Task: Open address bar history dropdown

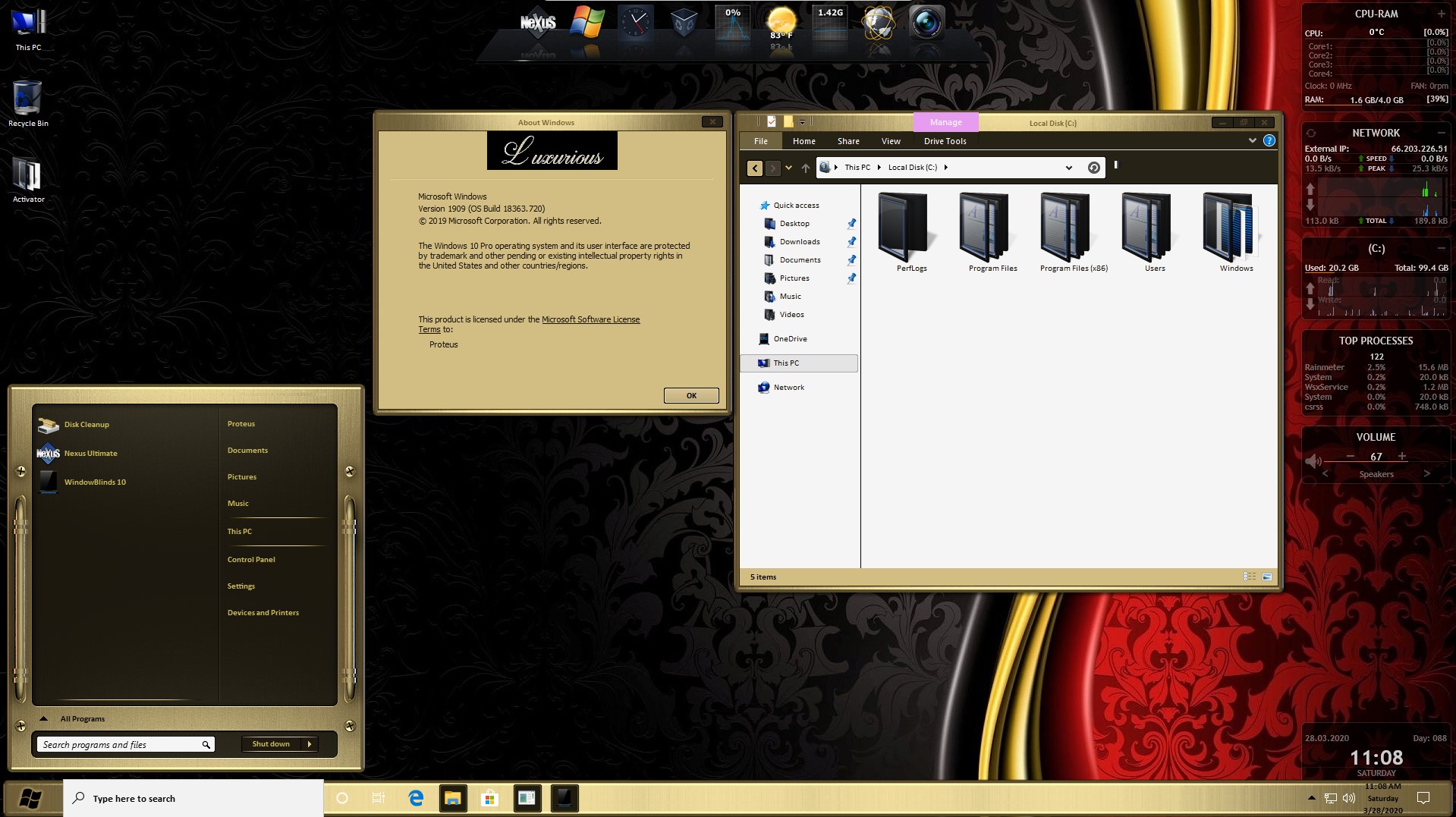Action: tap(1069, 168)
